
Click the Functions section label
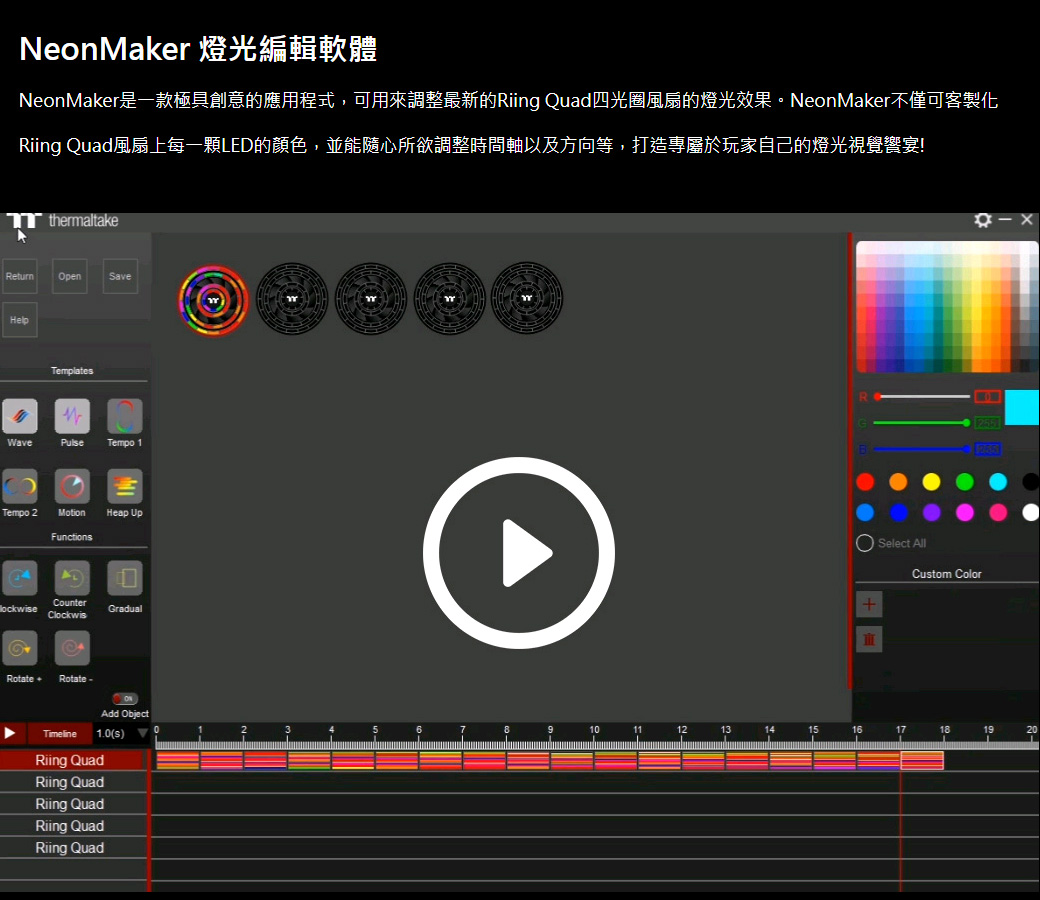[72, 537]
